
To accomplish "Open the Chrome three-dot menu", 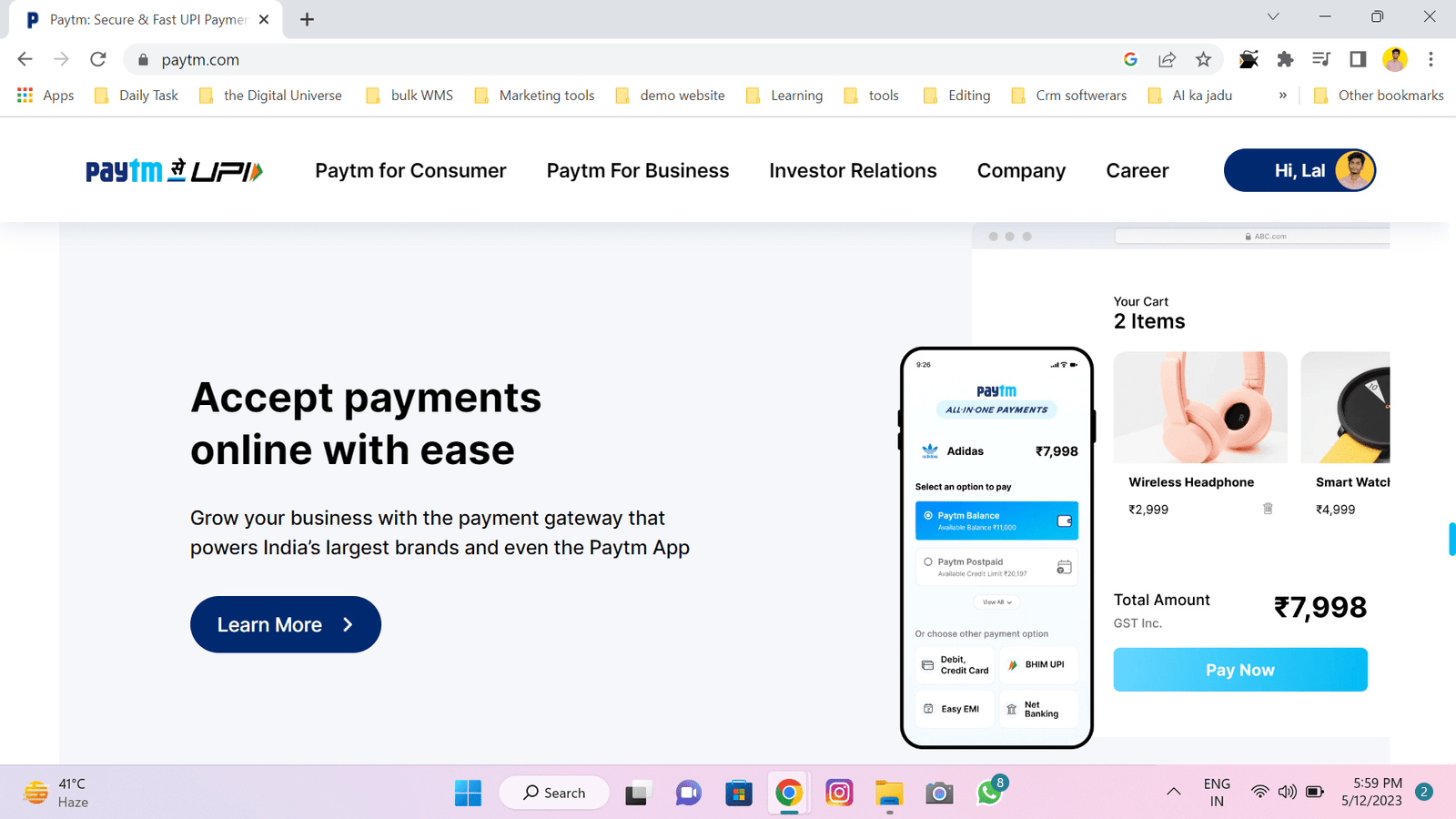I will coord(1431,59).
